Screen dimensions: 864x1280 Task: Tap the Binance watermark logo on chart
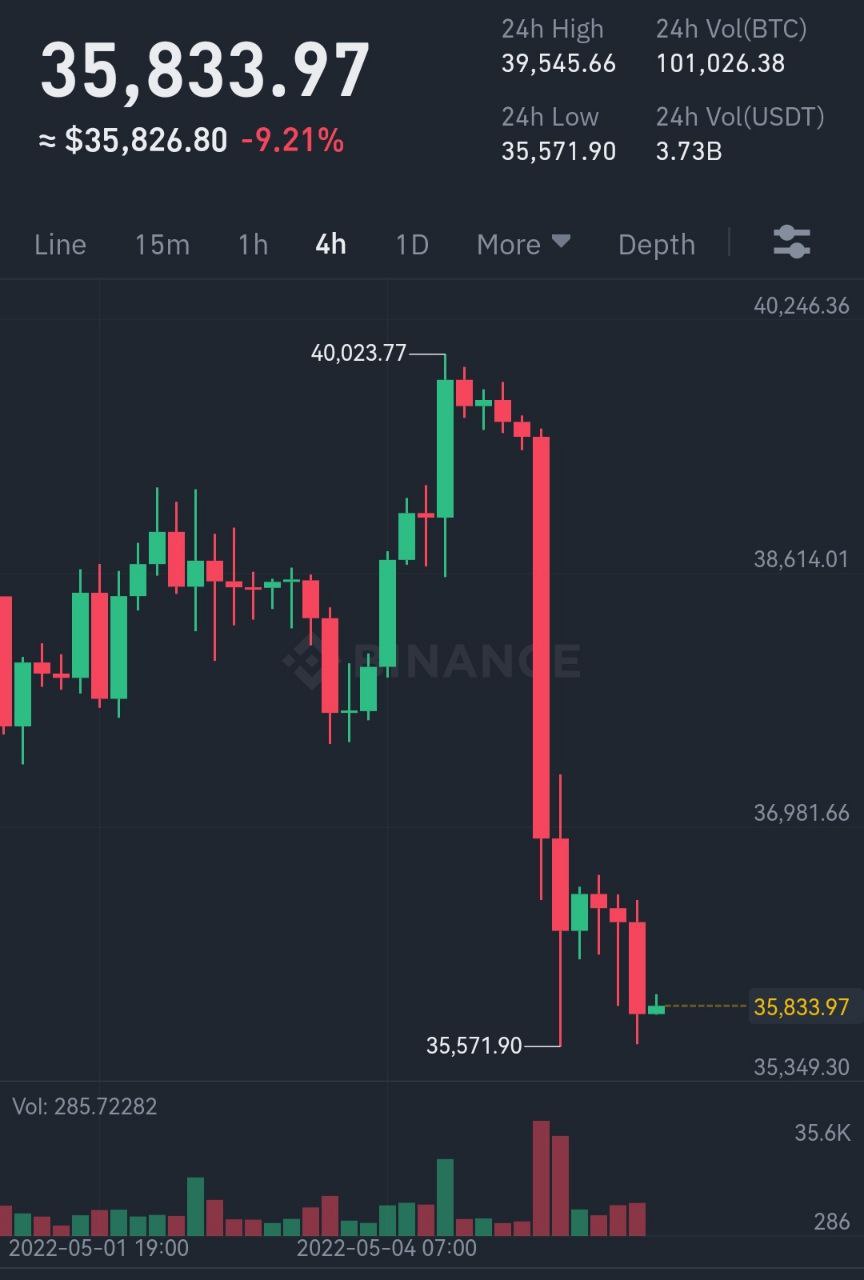431,660
